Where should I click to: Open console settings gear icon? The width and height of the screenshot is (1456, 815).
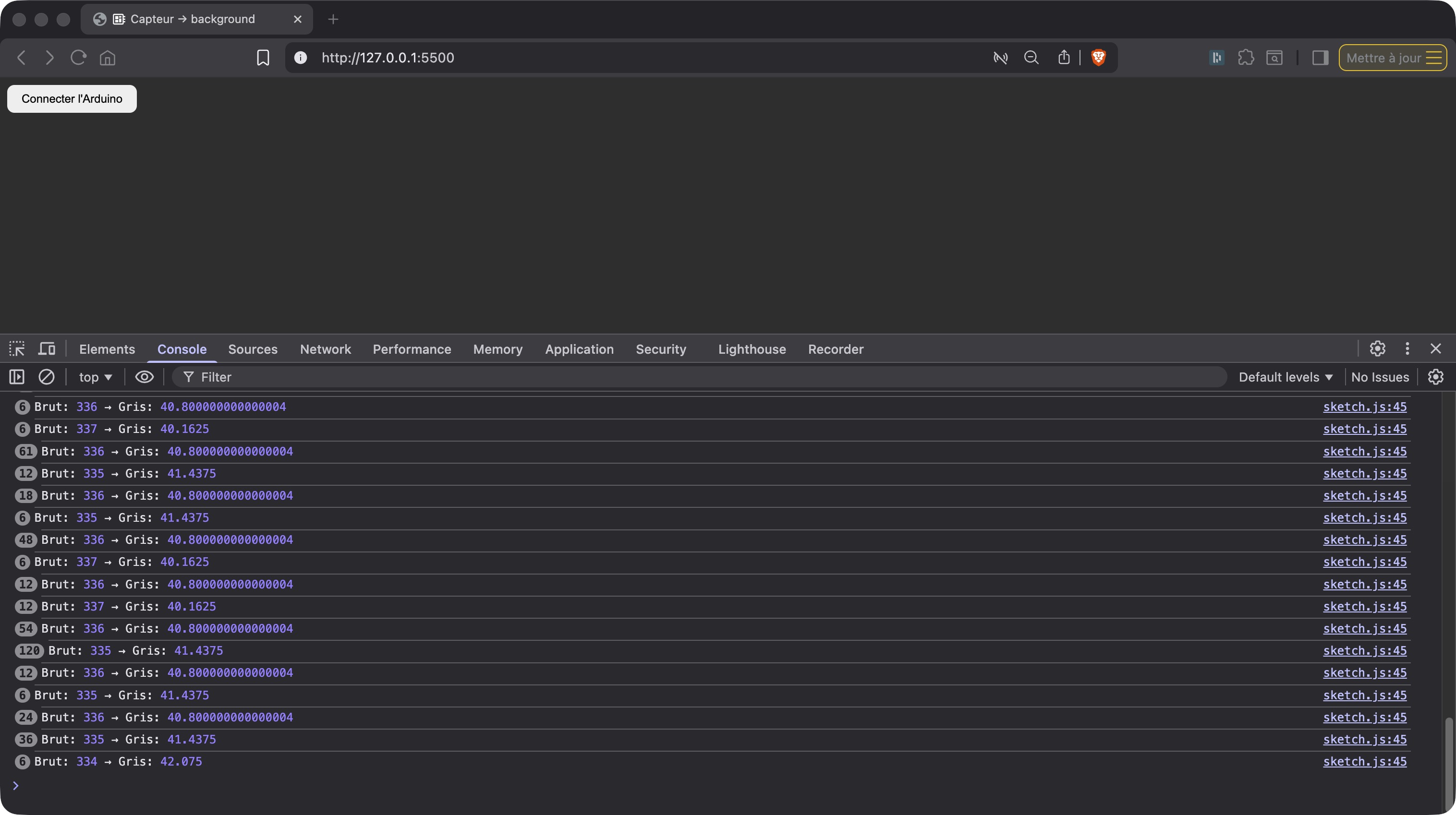point(1436,377)
